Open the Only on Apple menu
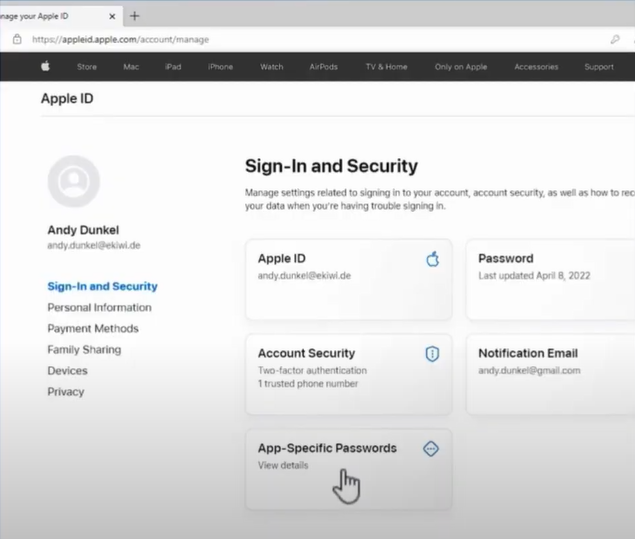Screen dimensions: 635x539 [x=460, y=67]
